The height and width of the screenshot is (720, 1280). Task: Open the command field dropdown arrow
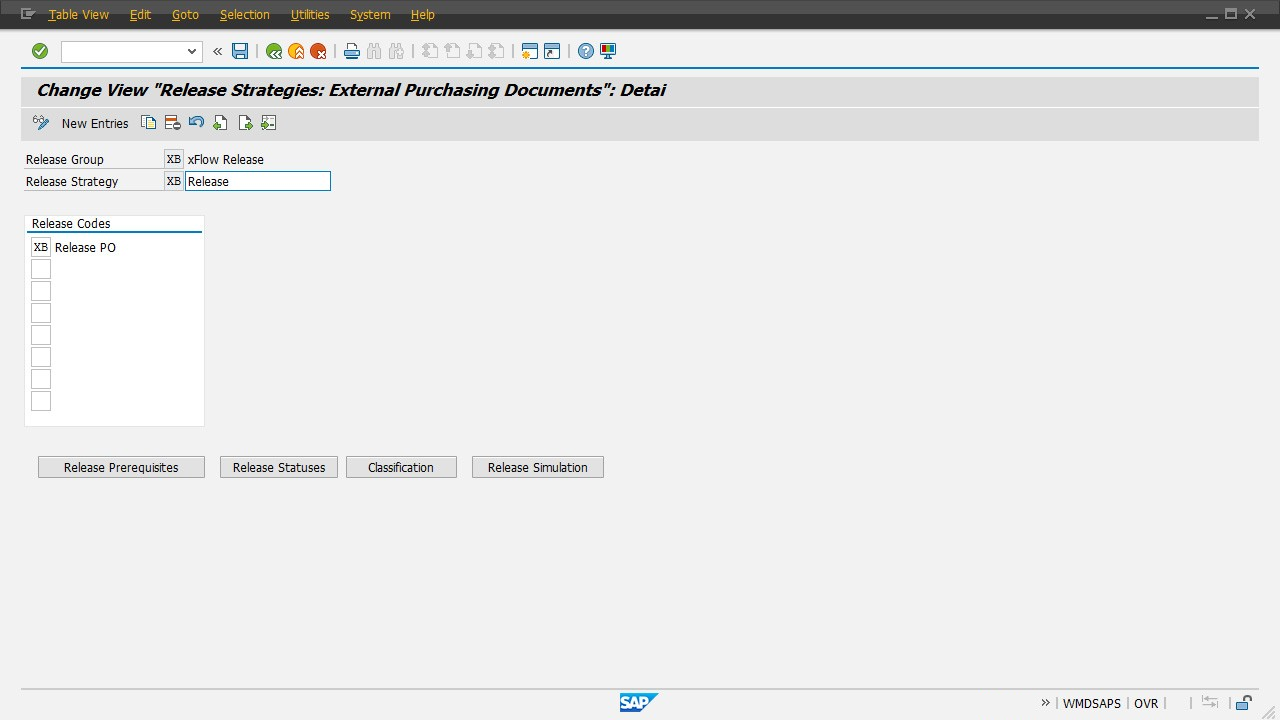(192, 51)
